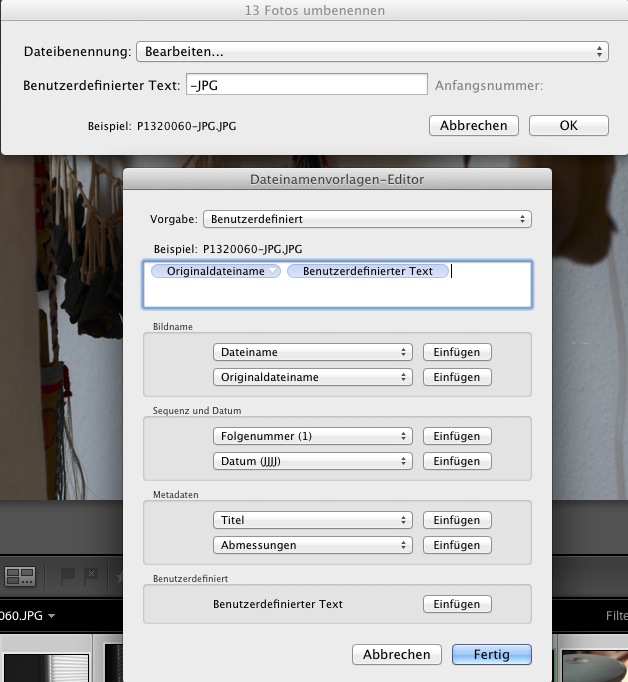Click Einfügen next to Dateiname
This screenshot has height=682, width=628.
click(457, 352)
